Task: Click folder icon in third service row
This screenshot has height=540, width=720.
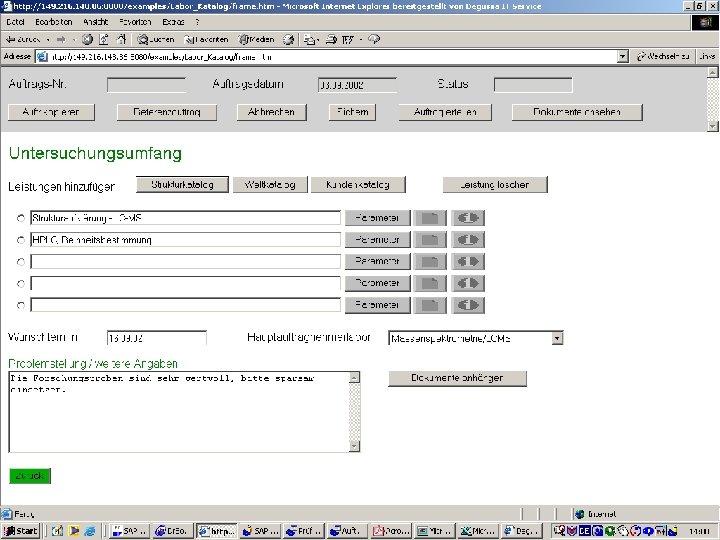Action: (430, 261)
